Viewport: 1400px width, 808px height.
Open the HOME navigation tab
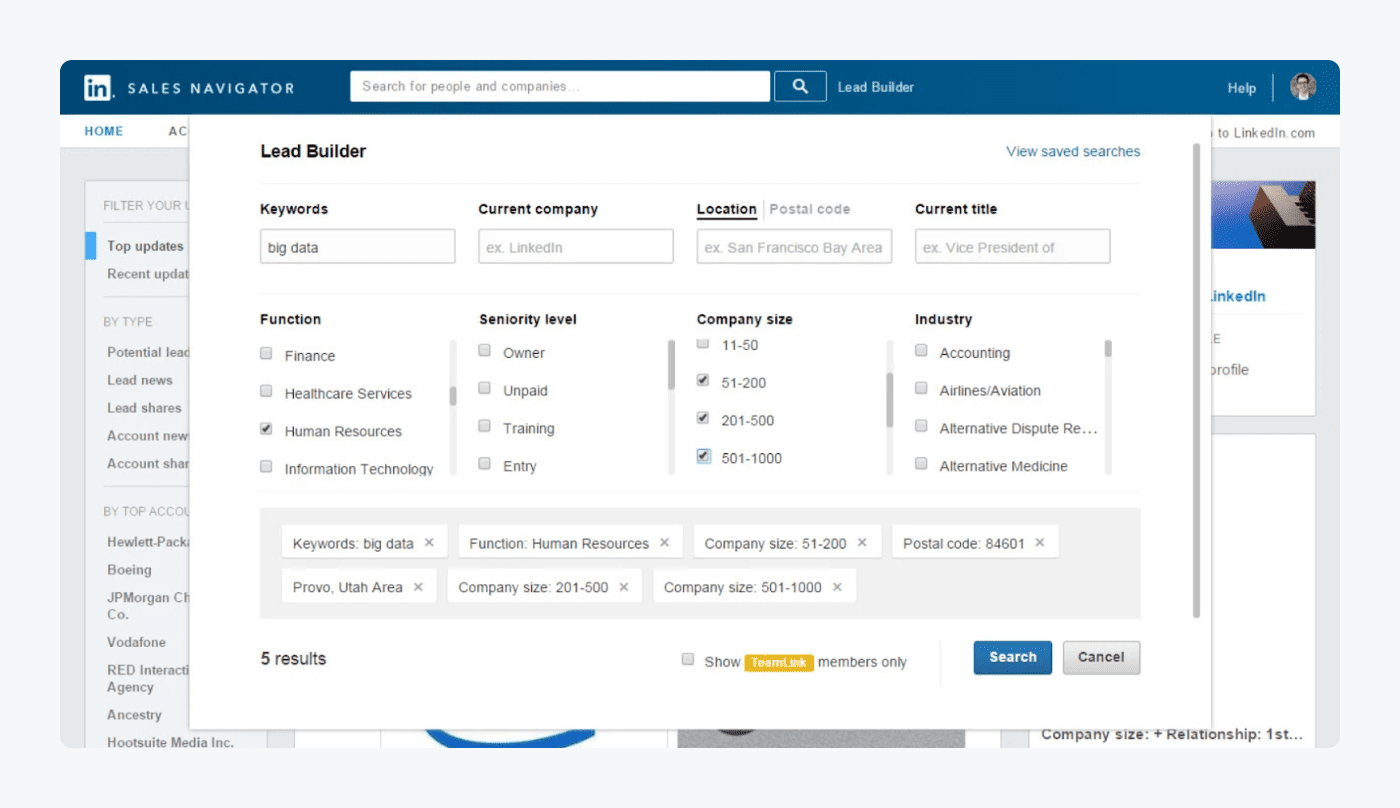[x=104, y=131]
